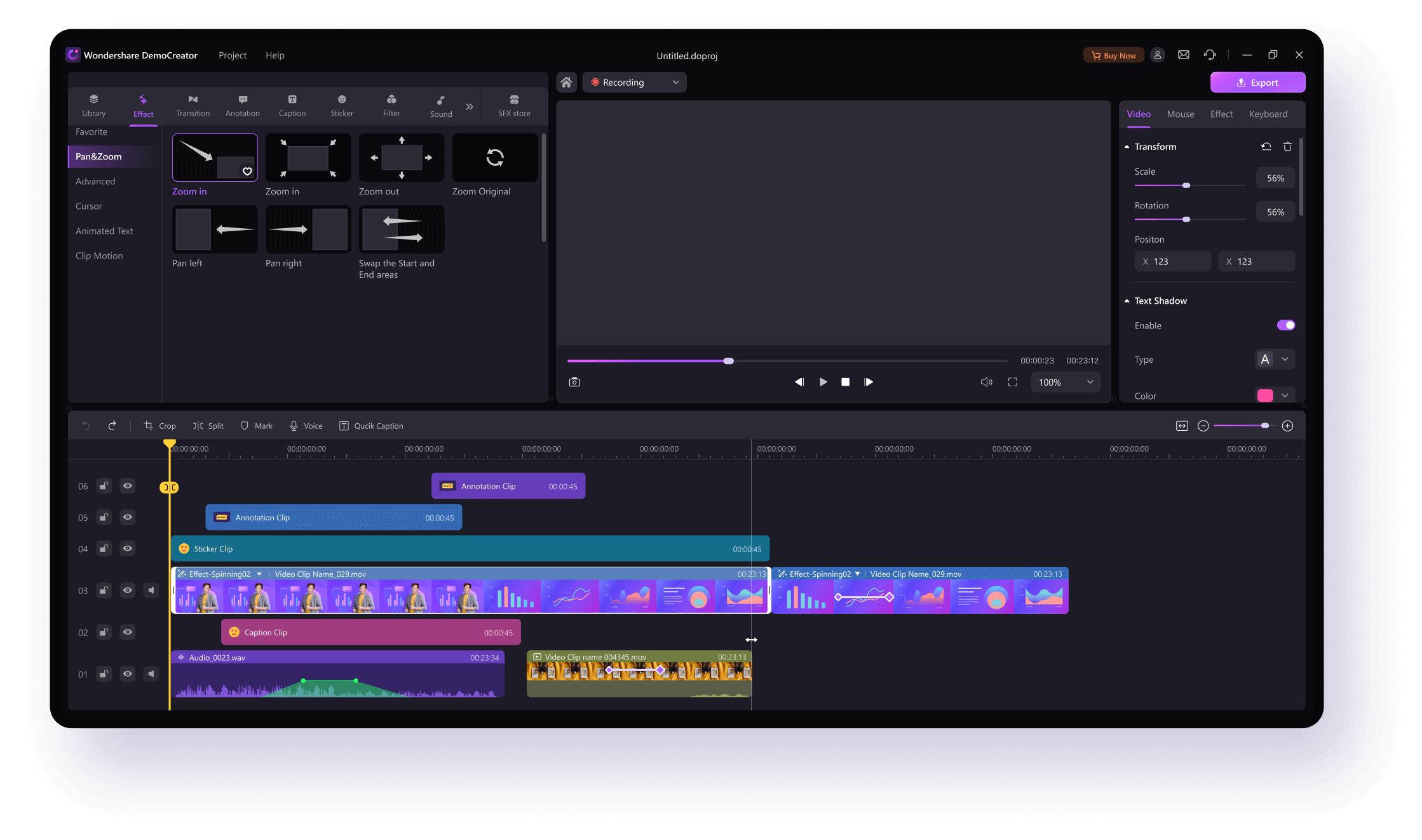Delete transform with the trash icon
This screenshot has height=840, width=1422.
coord(1287,147)
